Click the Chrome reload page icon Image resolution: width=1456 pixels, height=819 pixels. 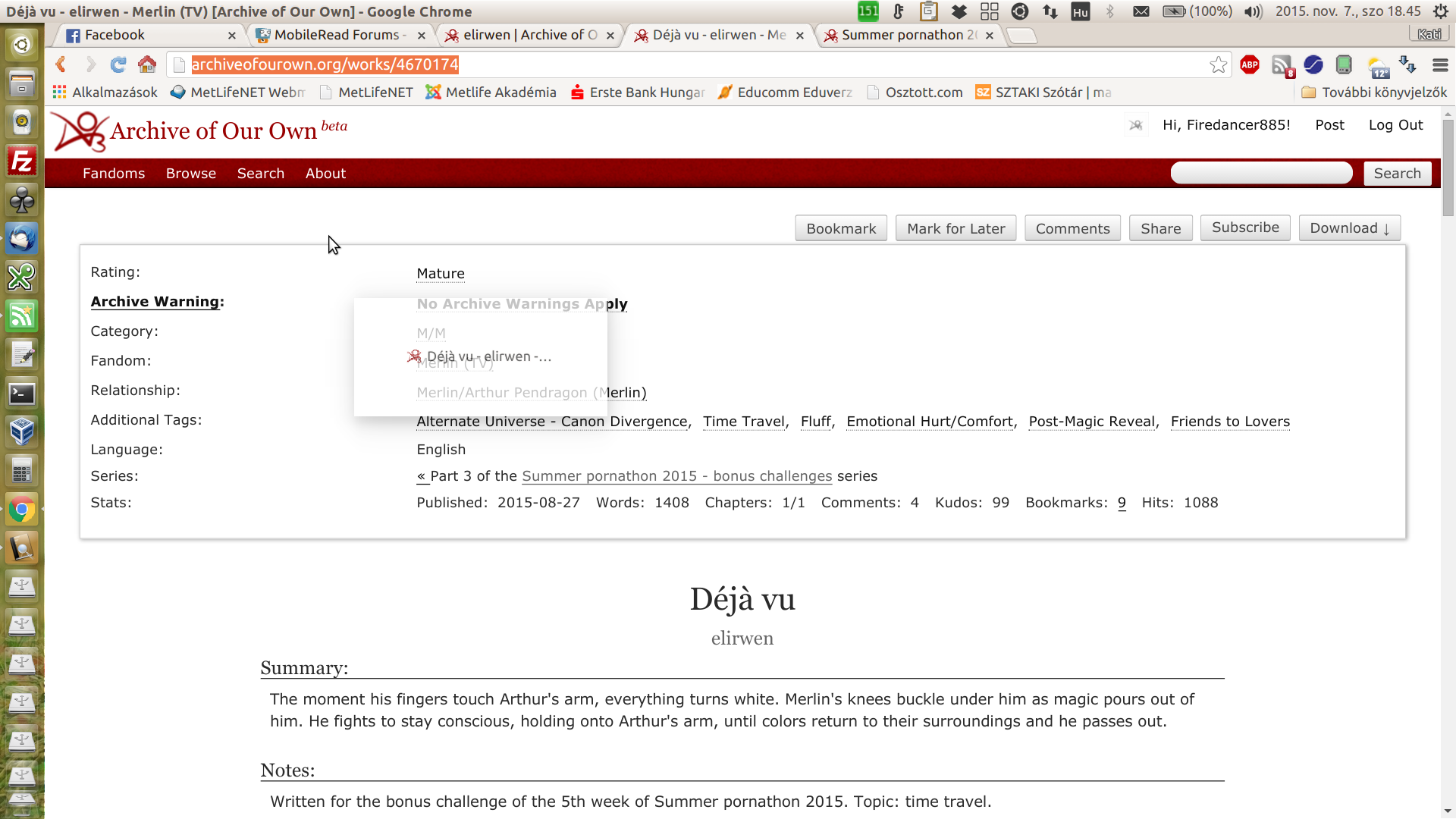[x=118, y=65]
